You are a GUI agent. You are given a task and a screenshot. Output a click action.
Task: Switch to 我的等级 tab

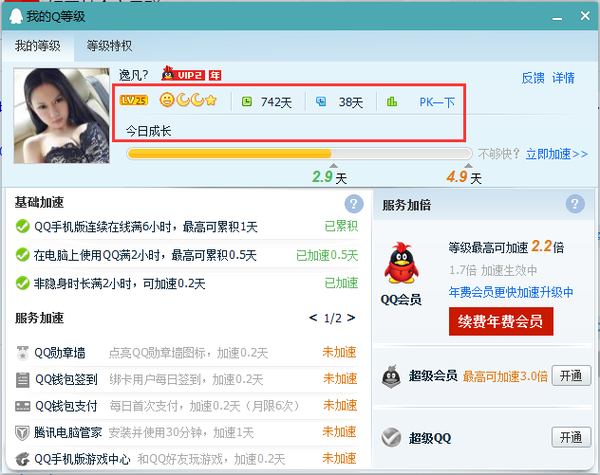point(38,46)
